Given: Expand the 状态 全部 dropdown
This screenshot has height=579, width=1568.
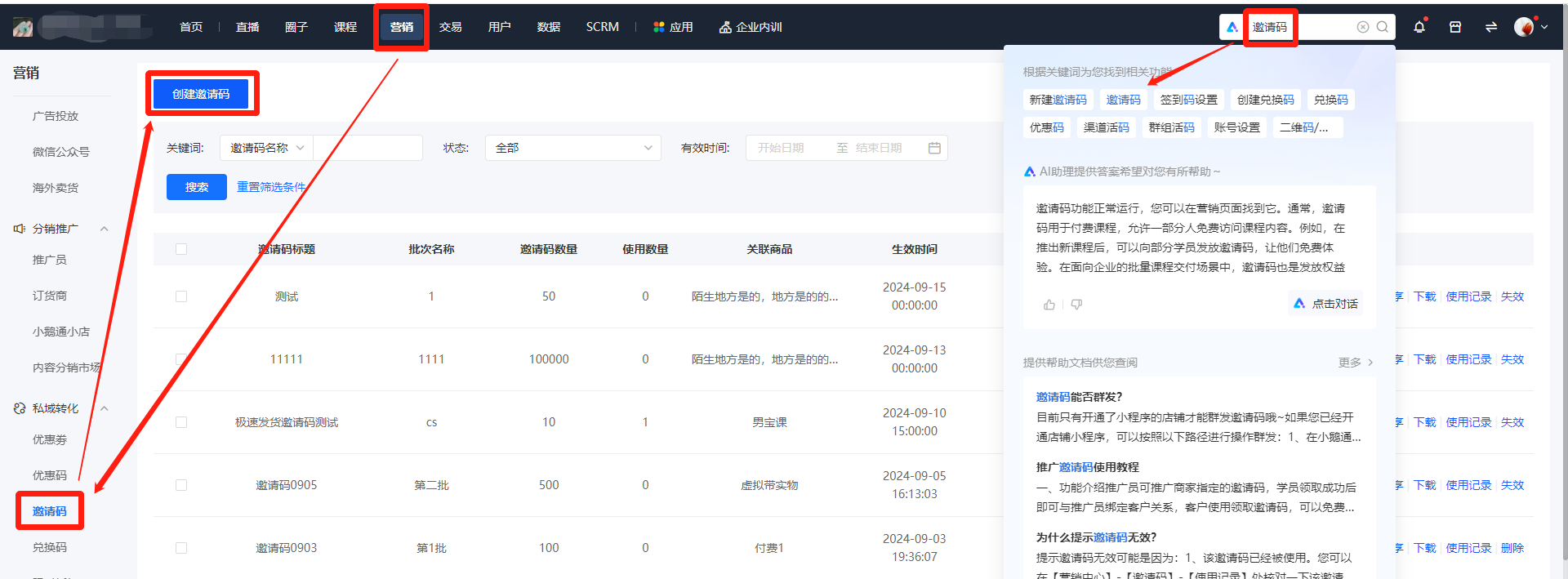Looking at the screenshot, I should click(573, 148).
